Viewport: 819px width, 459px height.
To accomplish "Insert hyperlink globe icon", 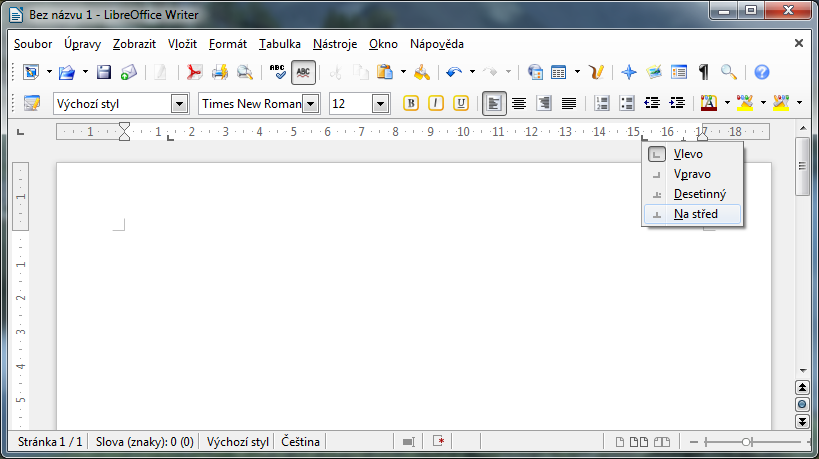I will click(x=535, y=72).
